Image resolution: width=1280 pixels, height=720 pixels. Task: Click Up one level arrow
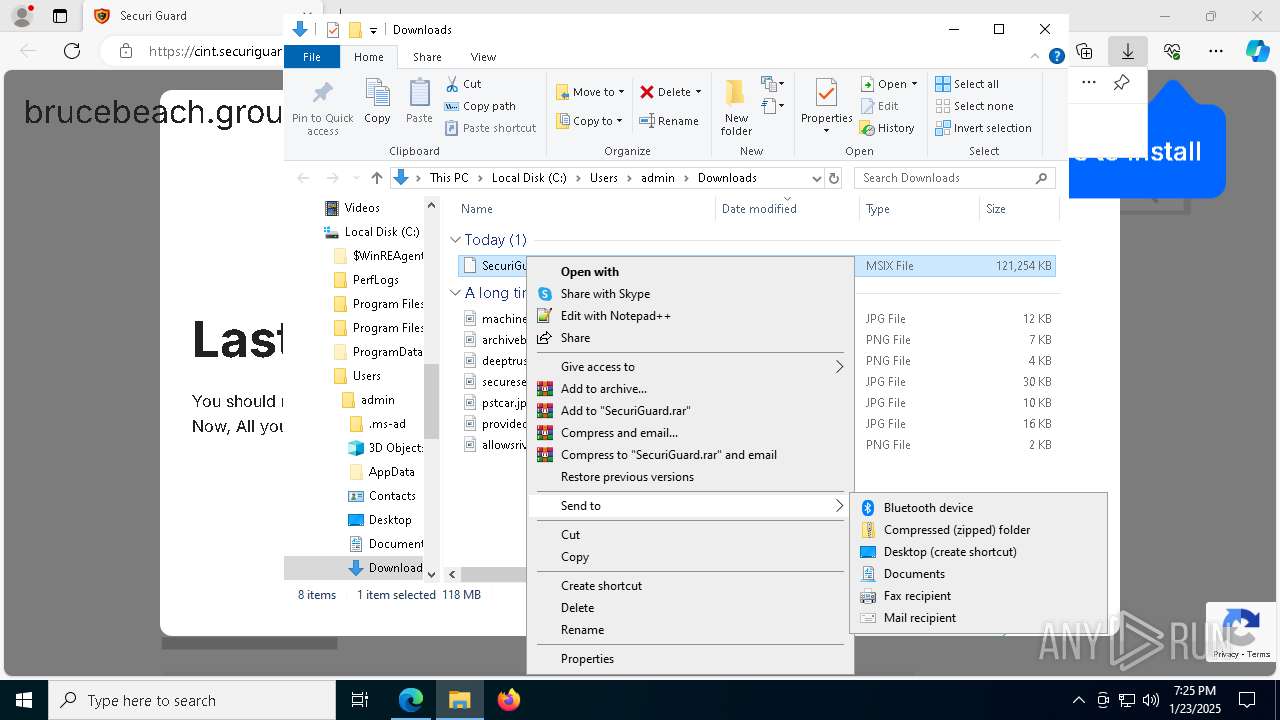coord(377,178)
